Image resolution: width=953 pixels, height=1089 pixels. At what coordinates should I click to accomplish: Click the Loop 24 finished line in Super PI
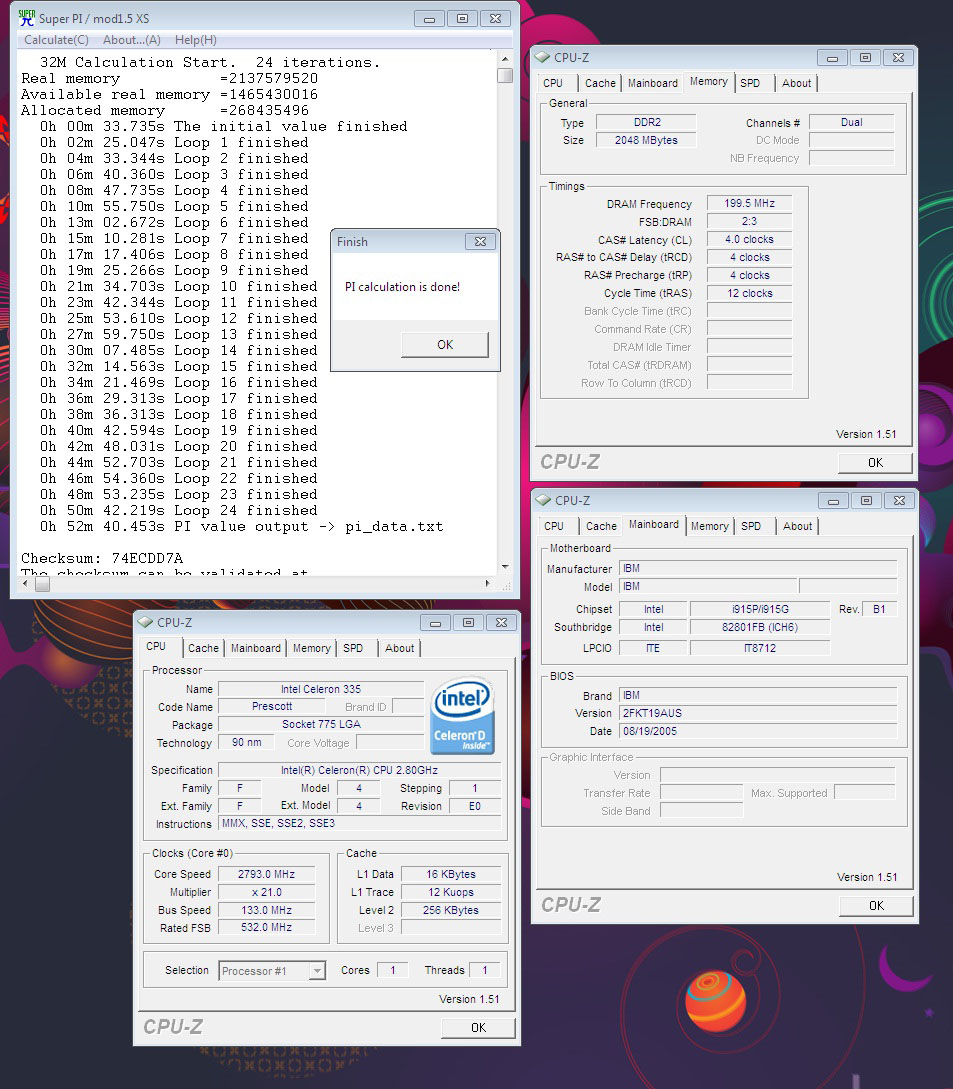(x=179, y=510)
